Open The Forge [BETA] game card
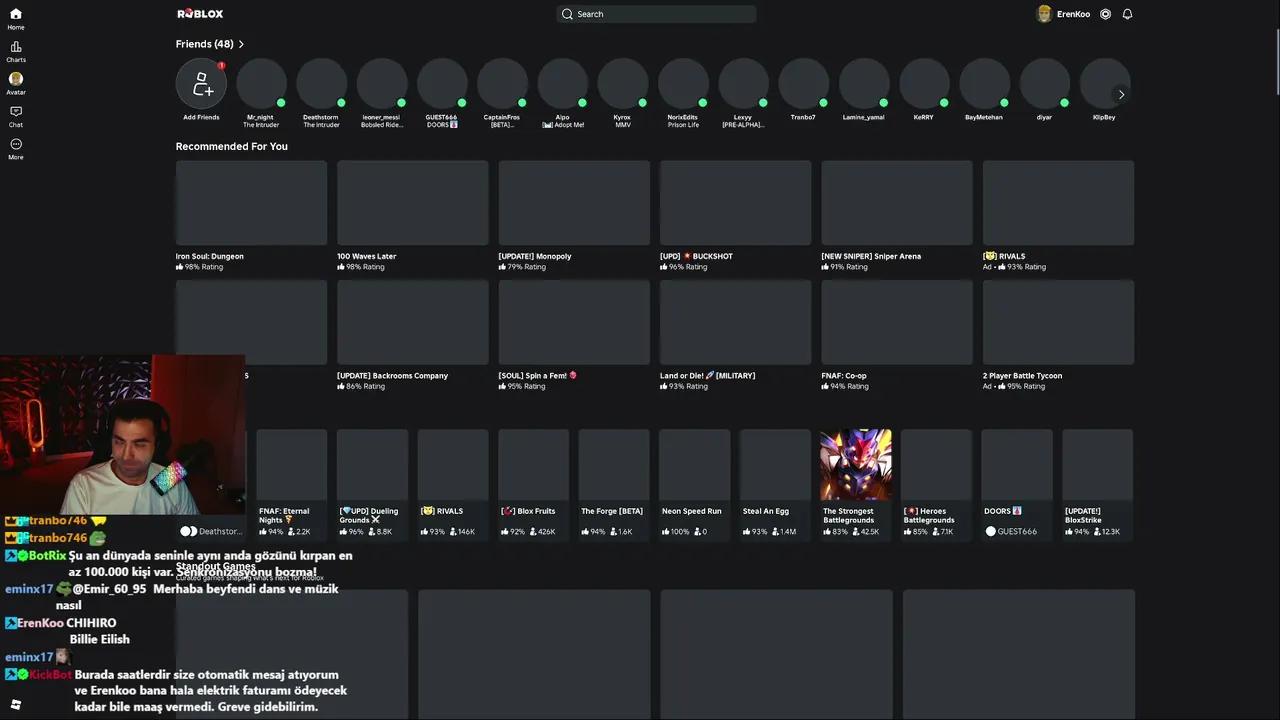Screen dimensions: 1280x720 614,484
